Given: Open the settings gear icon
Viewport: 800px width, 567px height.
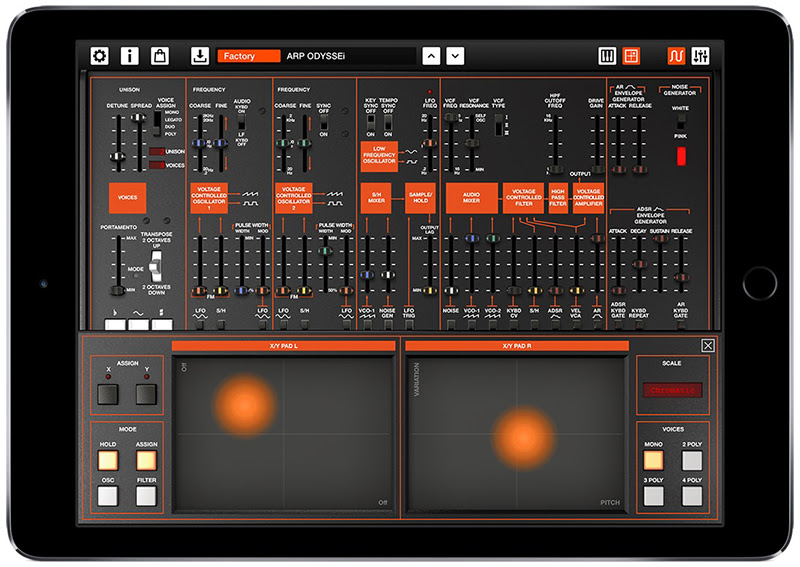Looking at the screenshot, I should coord(99,56).
